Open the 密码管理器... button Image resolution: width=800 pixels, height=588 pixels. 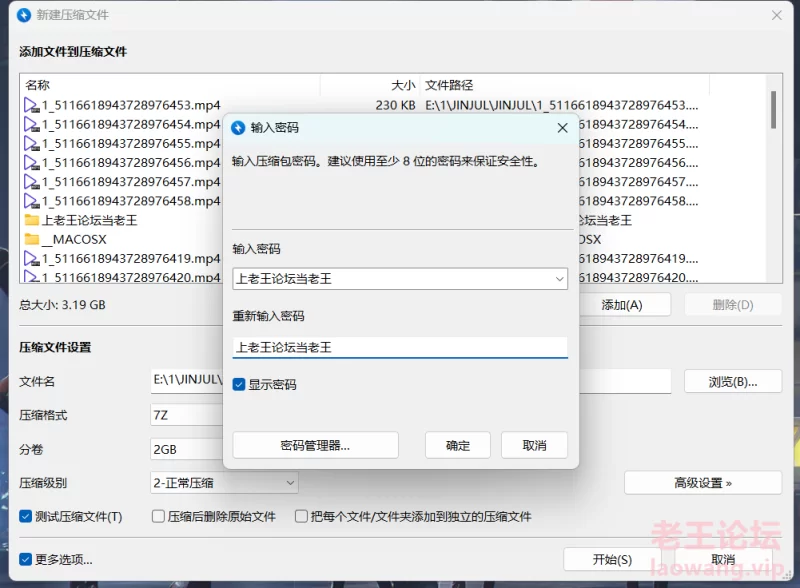pos(315,445)
